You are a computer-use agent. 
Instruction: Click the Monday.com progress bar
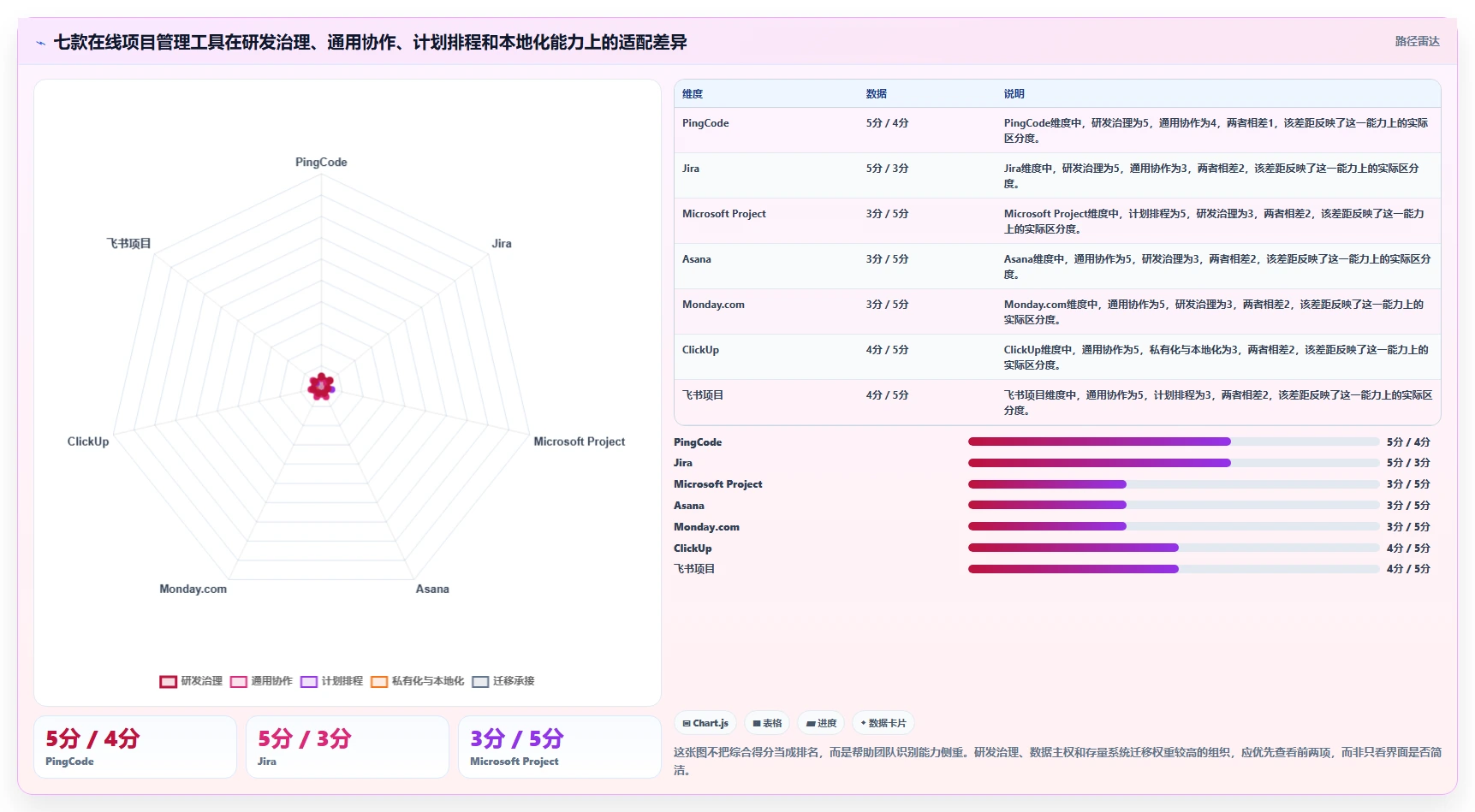pos(1174,526)
